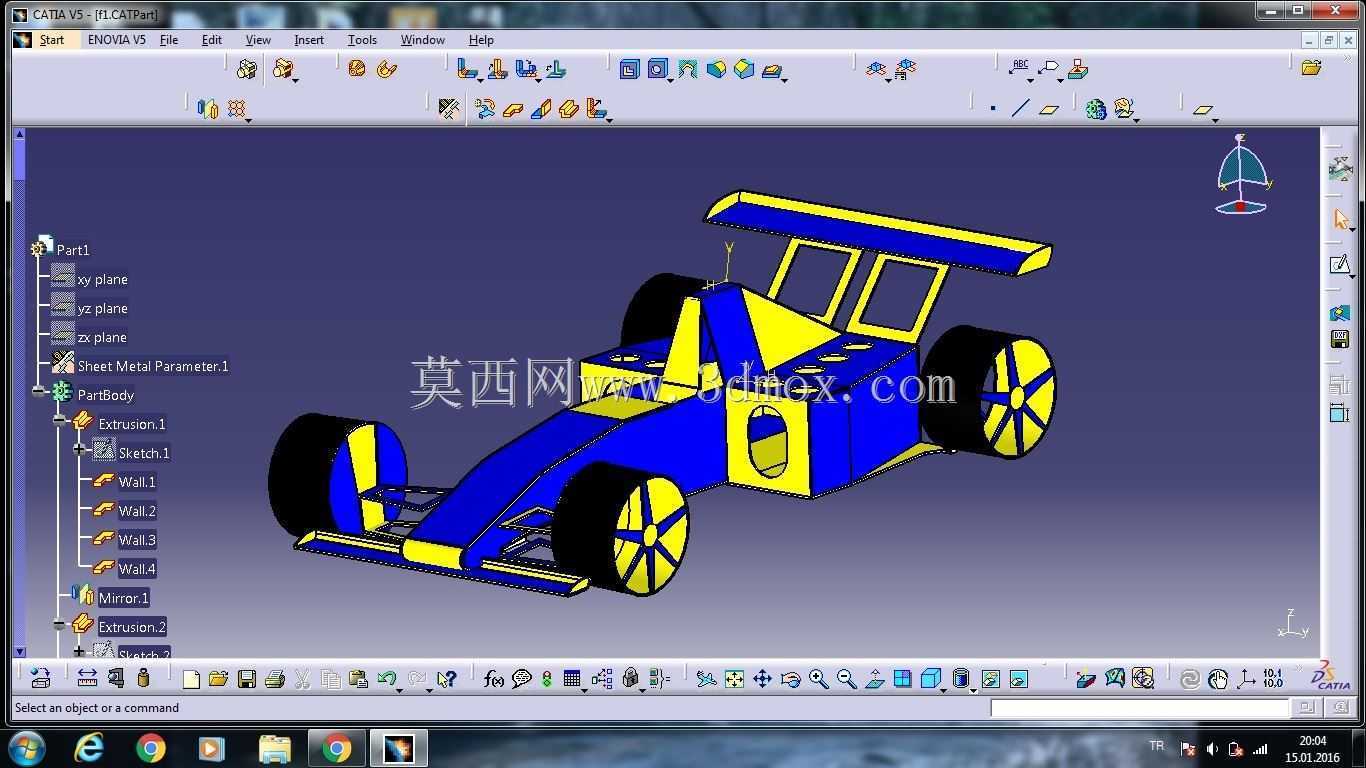Open the Hole tool dropdown arrow

[x=670, y=79]
